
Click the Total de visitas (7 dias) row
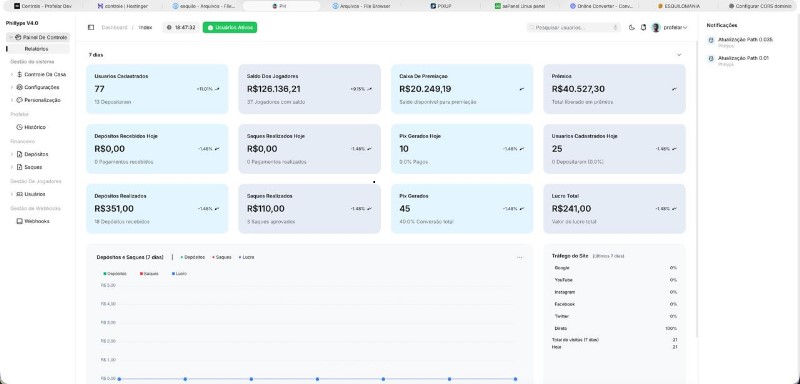(x=615, y=340)
